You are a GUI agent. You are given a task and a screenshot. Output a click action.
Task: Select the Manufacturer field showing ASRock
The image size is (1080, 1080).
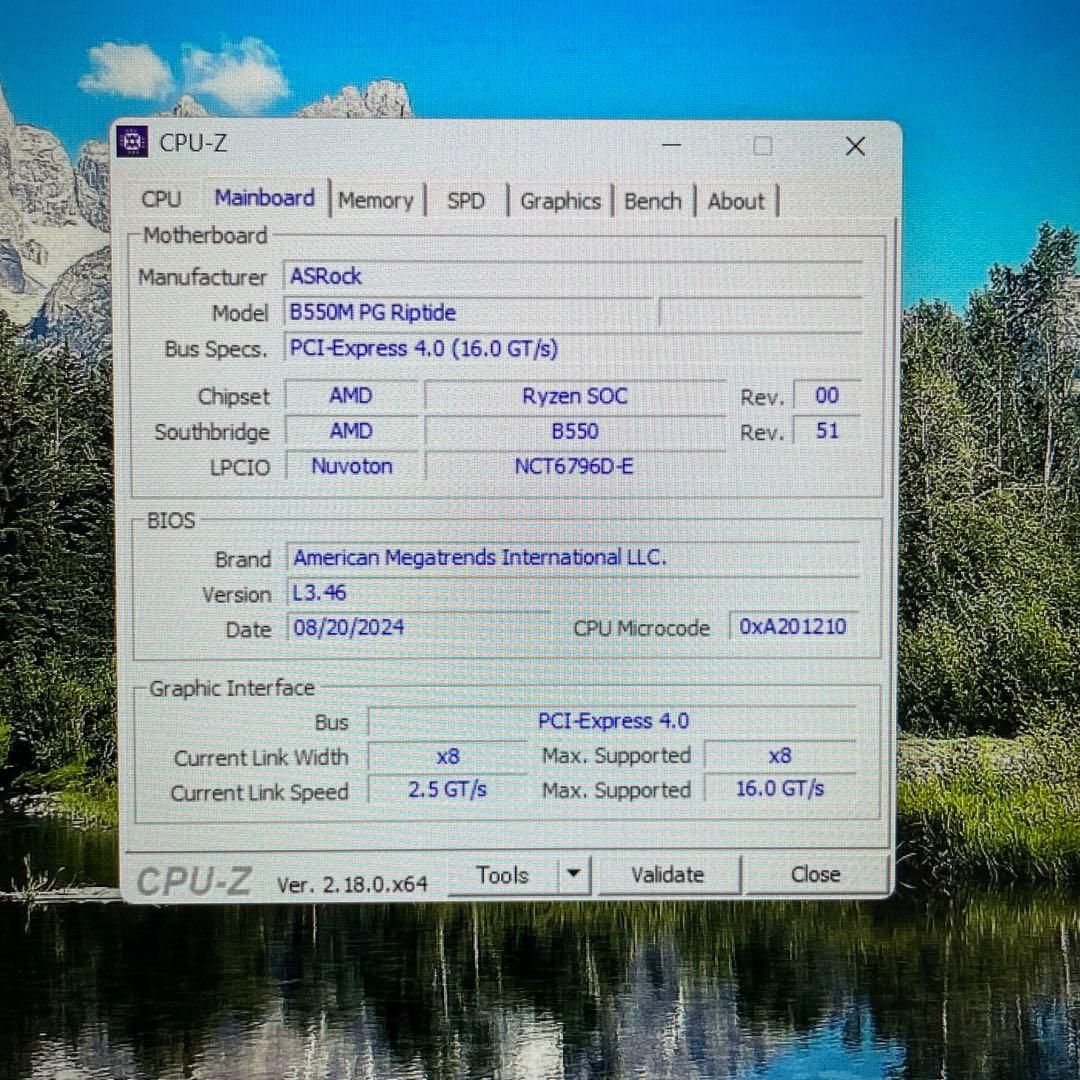tap(470, 277)
